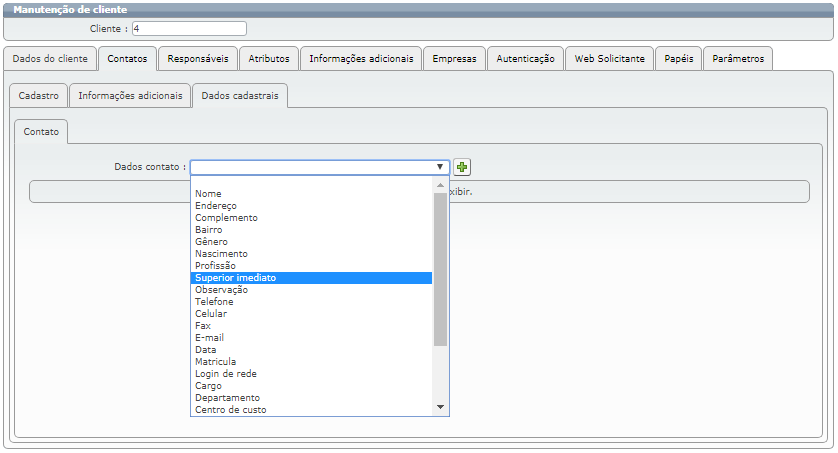The image size is (838, 453).
Task: Click the dropdown list scroll-down arrow
Action: coord(440,407)
